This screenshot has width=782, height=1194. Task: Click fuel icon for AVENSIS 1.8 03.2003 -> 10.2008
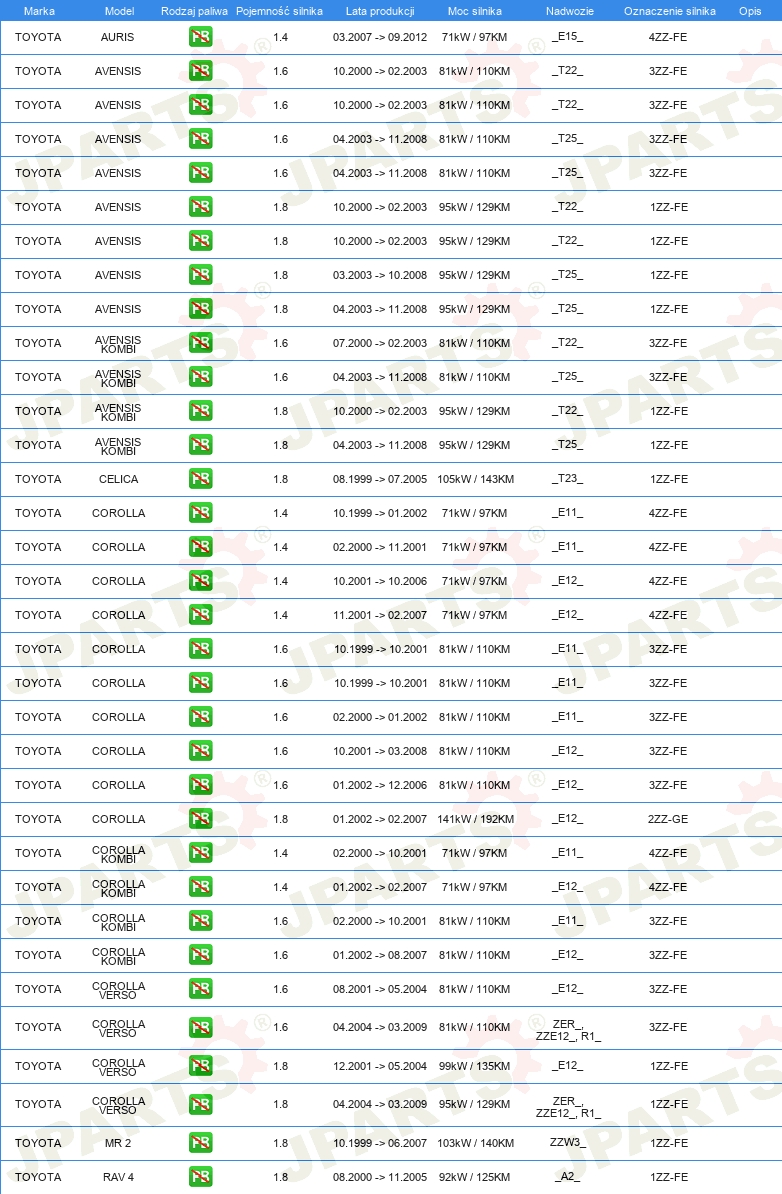[x=201, y=275]
